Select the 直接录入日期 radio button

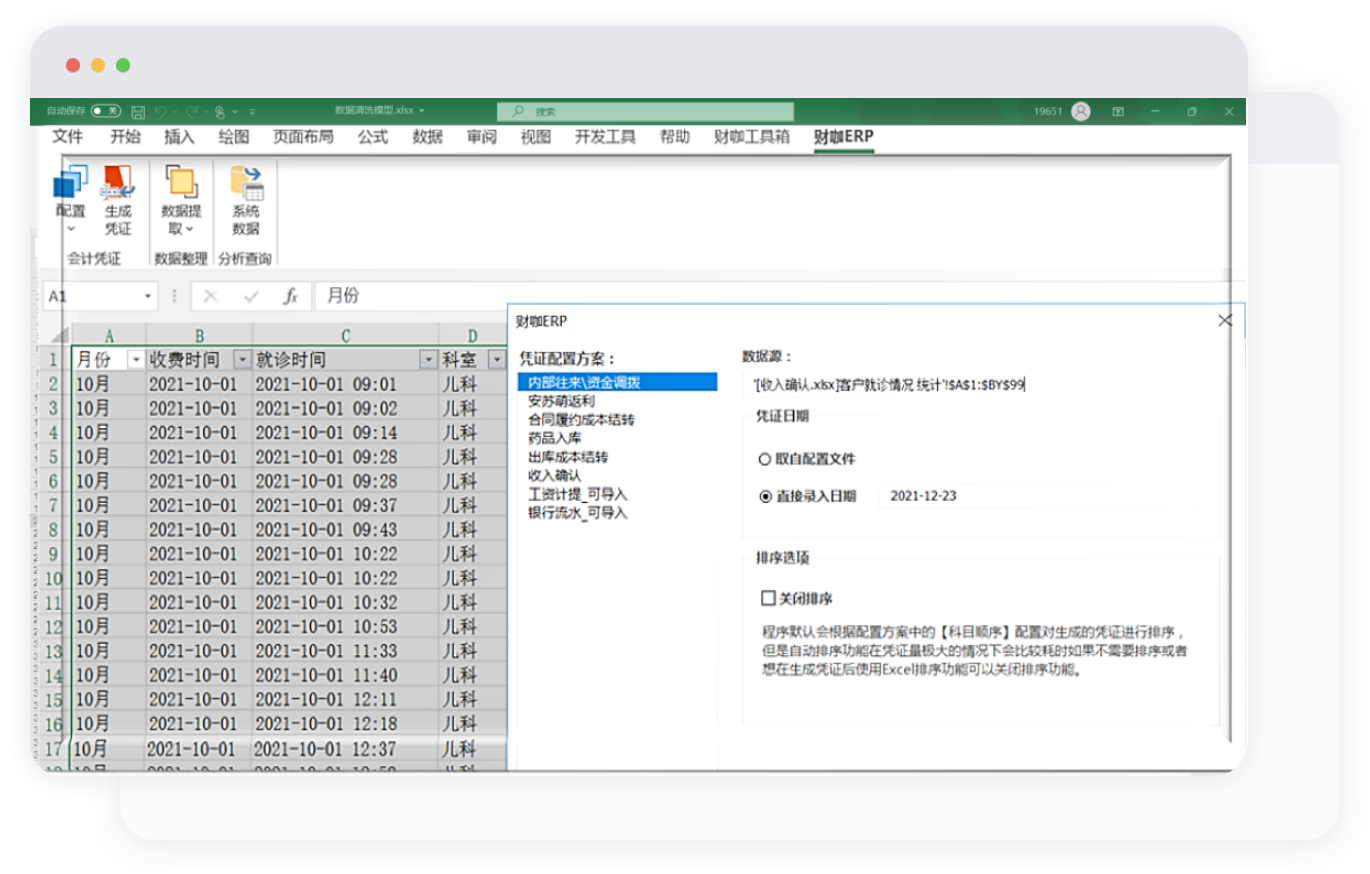coord(765,496)
